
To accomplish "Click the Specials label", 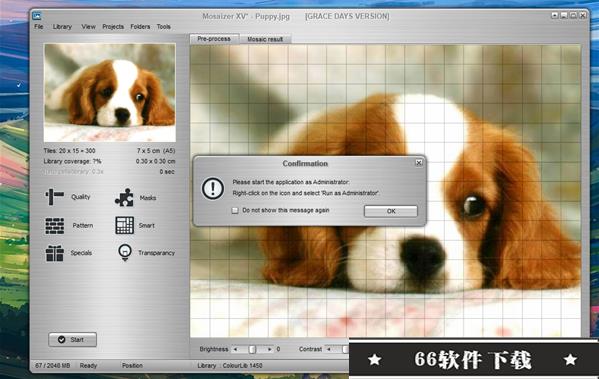I will (81, 253).
